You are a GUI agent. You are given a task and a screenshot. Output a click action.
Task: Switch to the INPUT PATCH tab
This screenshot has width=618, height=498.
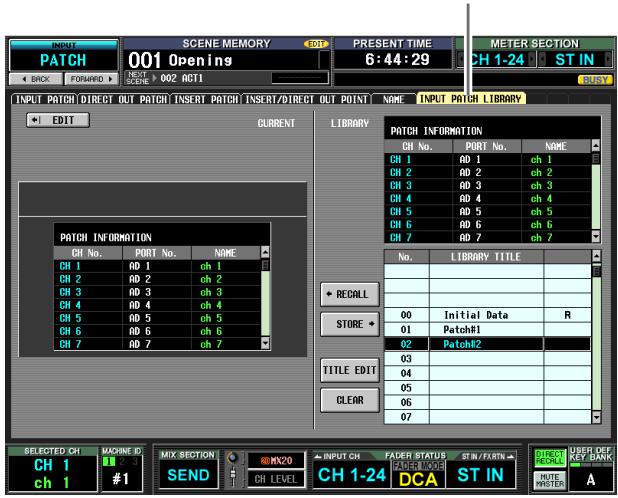tap(45, 99)
